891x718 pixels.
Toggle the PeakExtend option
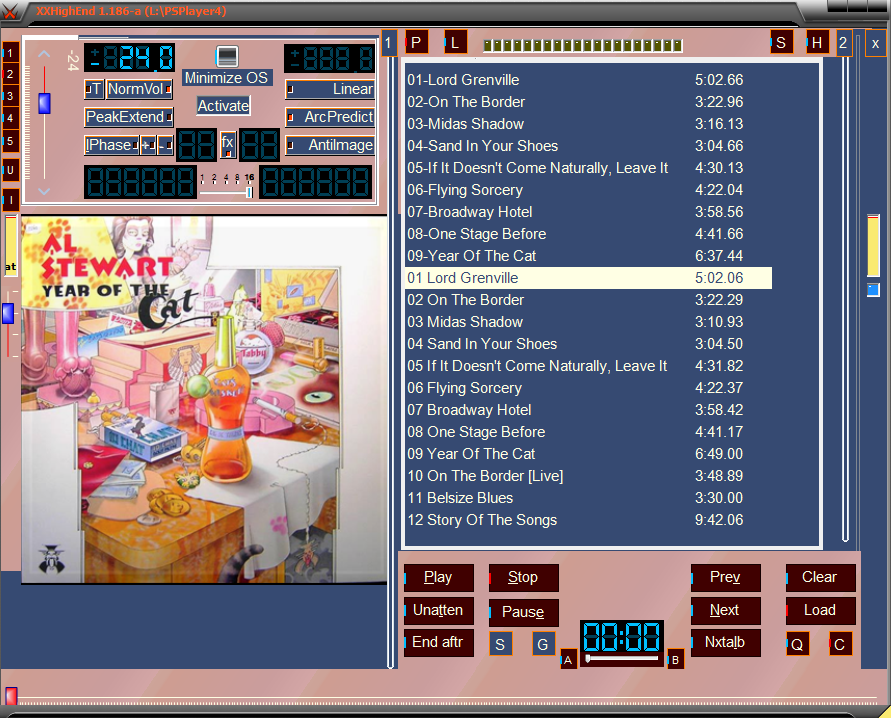128,117
